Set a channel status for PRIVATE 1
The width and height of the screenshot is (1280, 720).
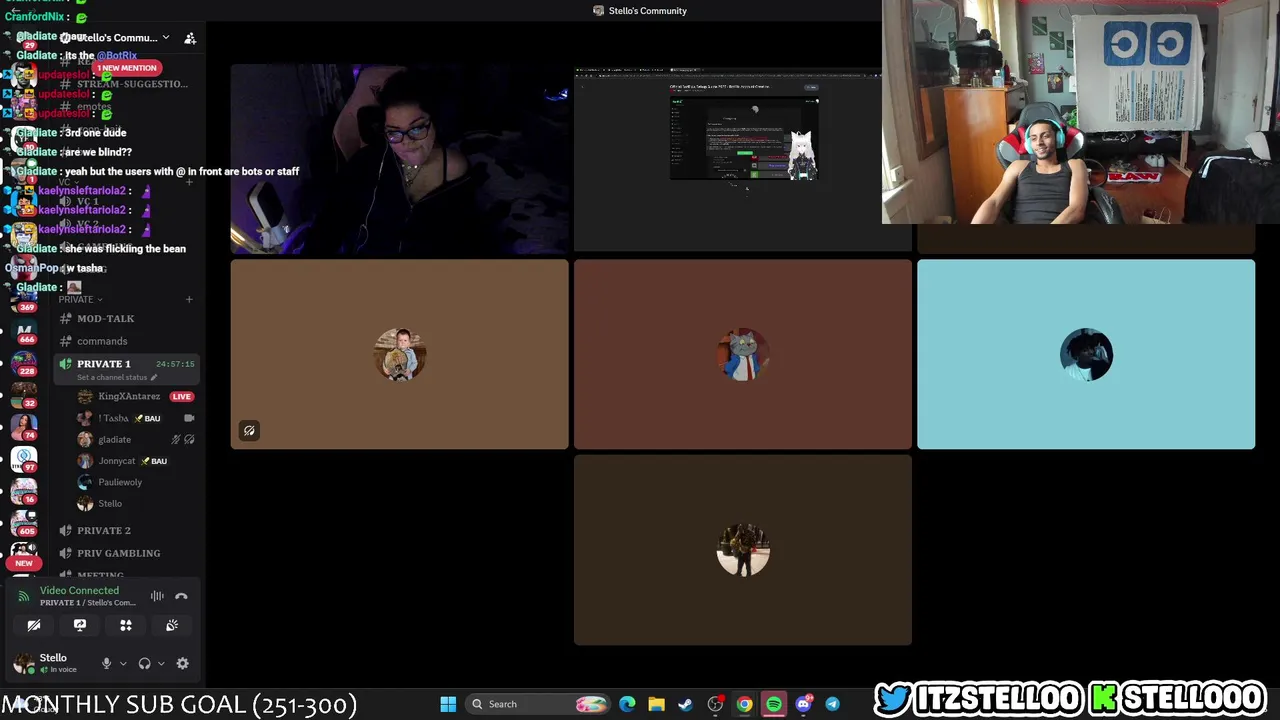click(x=117, y=377)
